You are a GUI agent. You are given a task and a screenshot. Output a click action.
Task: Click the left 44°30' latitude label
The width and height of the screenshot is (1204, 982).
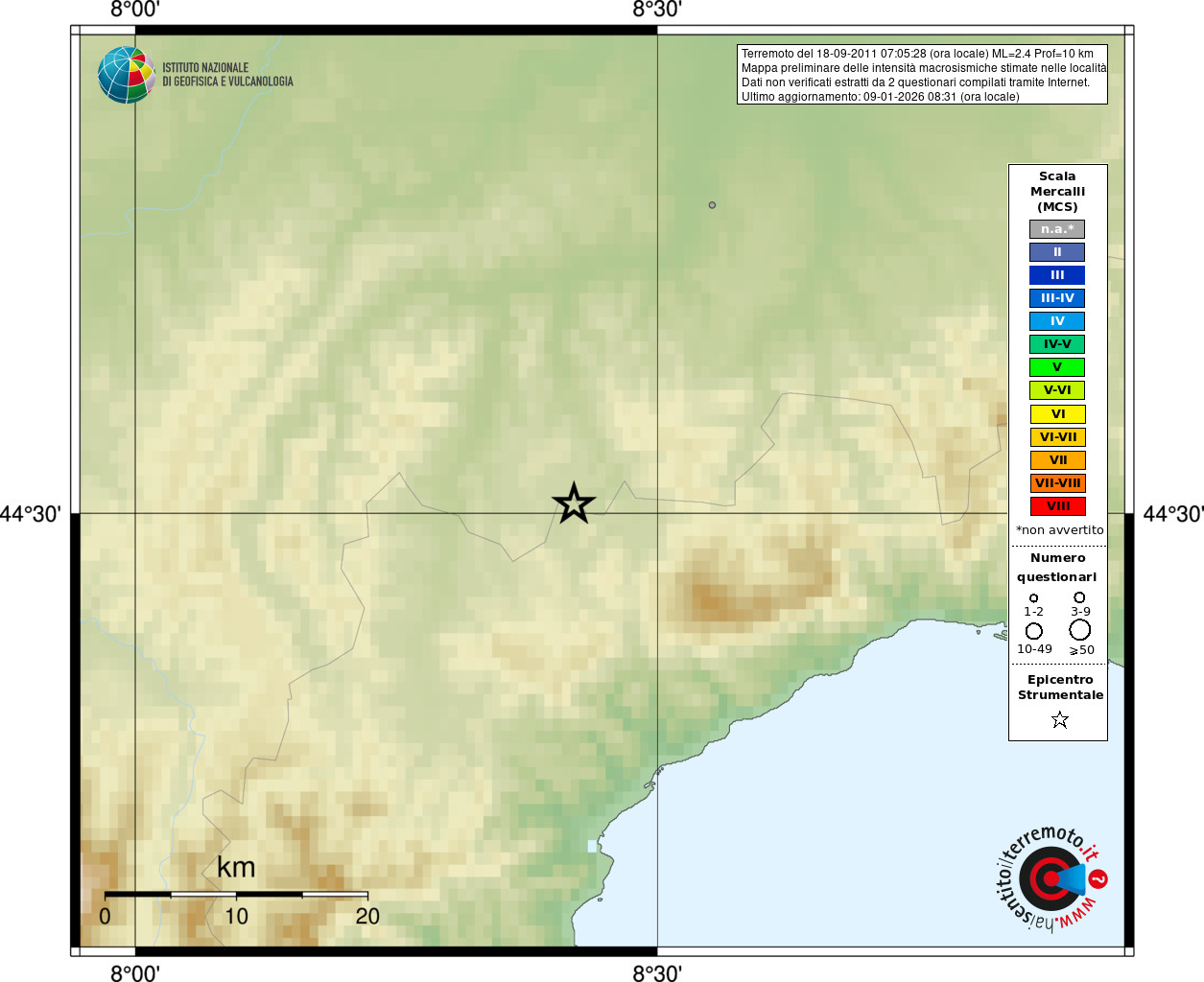pyautogui.click(x=31, y=514)
